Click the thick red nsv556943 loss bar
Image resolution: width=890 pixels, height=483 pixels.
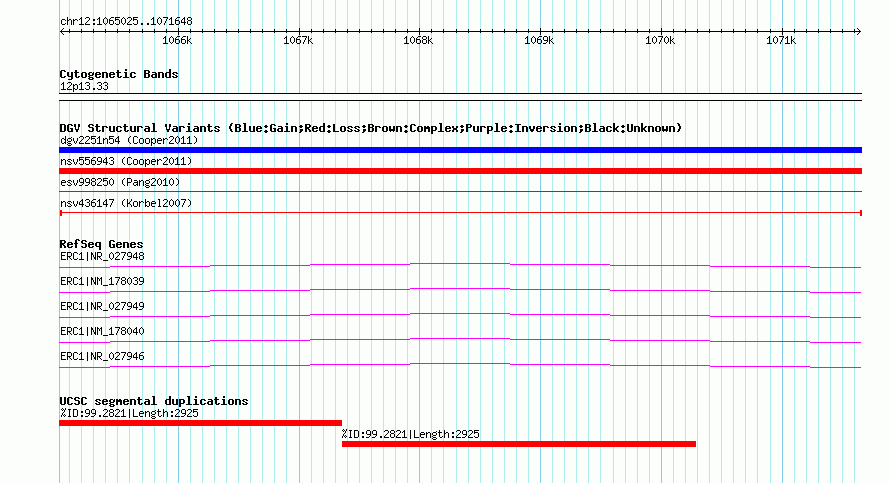tap(460, 171)
